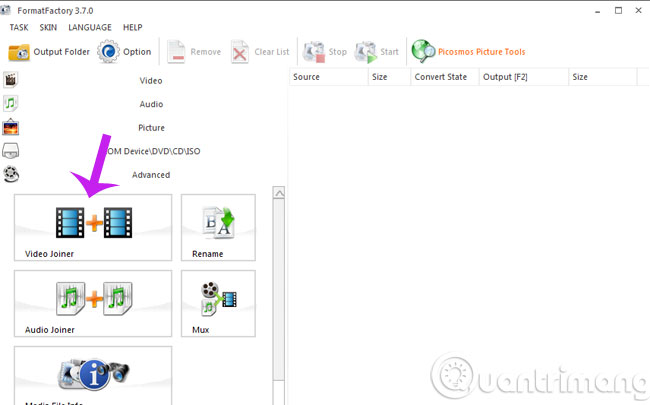650x405 pixels.
Task: Open the TASK menu
Action: pyautogui.click(x=19, y=27)
